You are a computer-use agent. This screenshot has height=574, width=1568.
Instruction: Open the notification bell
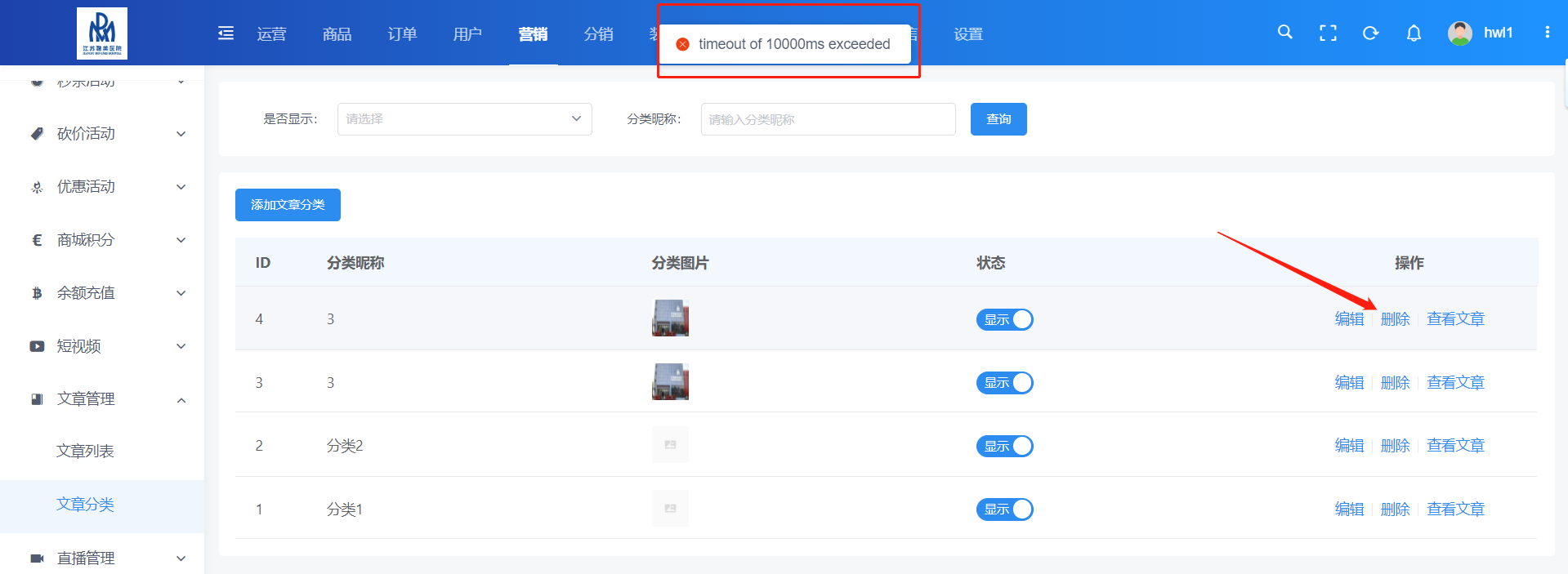(1414, 33)
